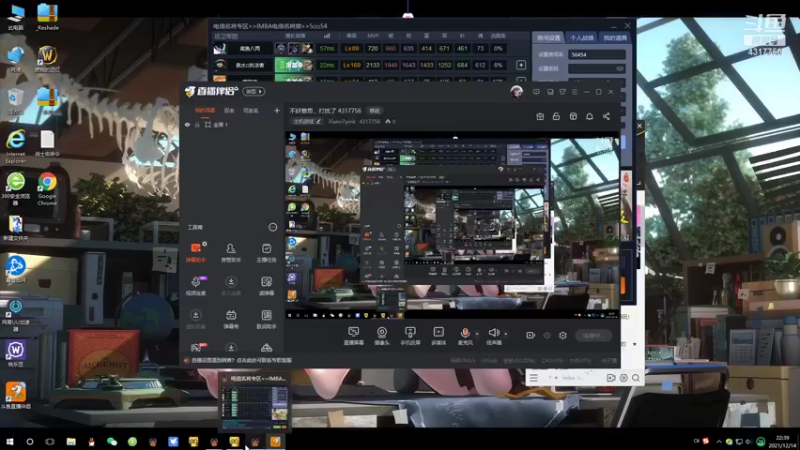The height and width of the screenshot is (450, 800).
Task: Click the room password input field
Action: point(596,68)
